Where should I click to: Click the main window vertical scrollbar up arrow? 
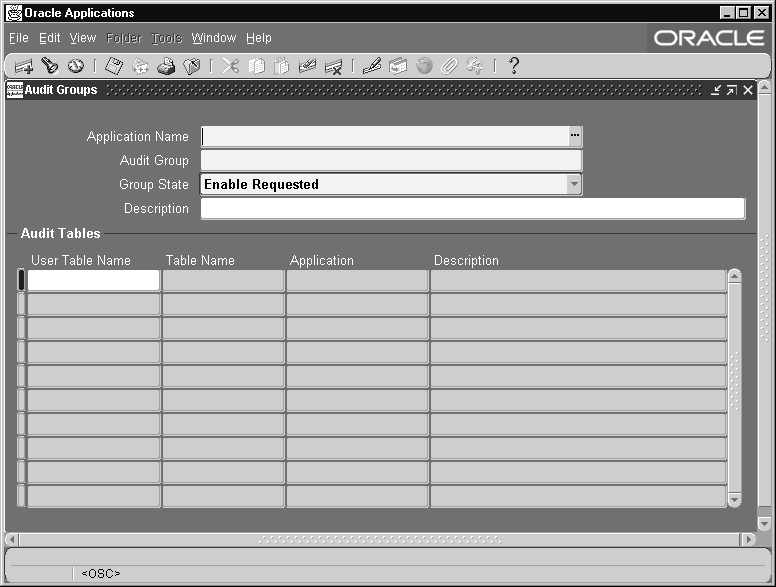click(765, 88)
